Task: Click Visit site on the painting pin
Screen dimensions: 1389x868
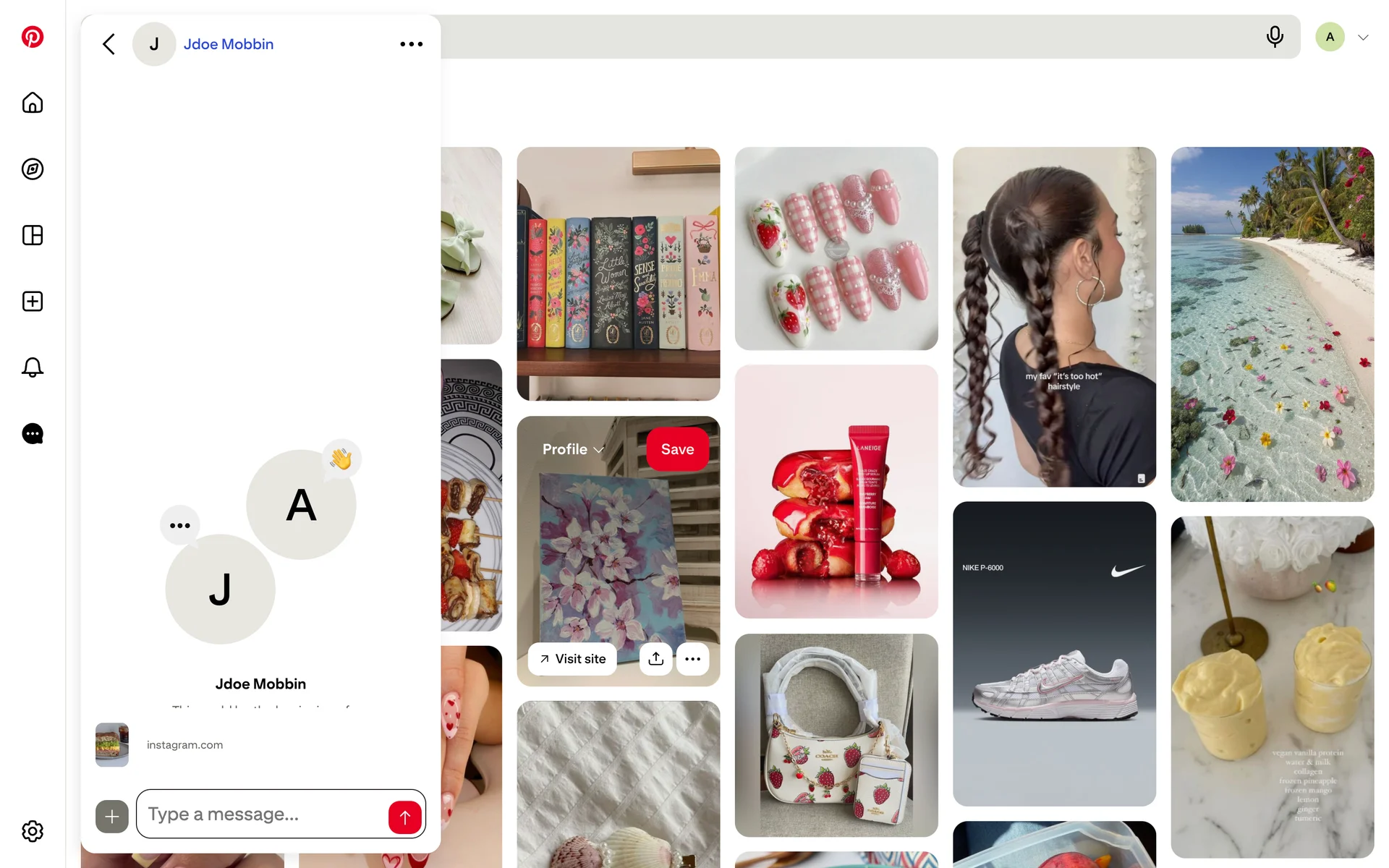Action: click(x=572, y=659)
